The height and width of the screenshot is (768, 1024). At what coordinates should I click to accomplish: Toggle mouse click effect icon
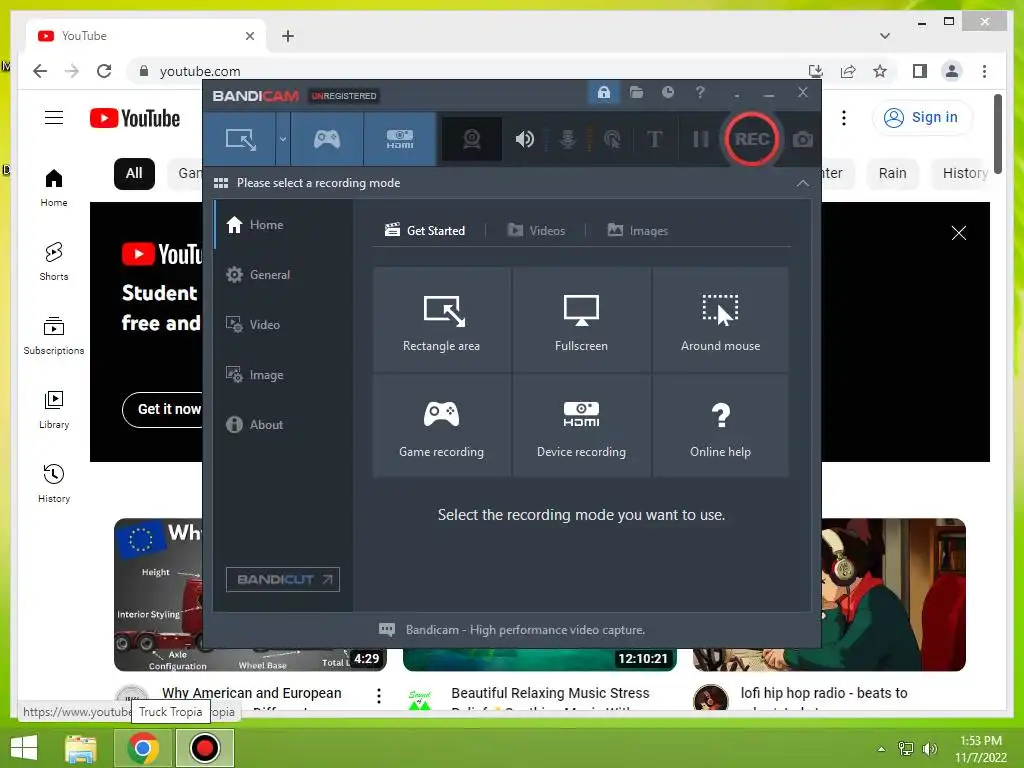pos(612,139)
